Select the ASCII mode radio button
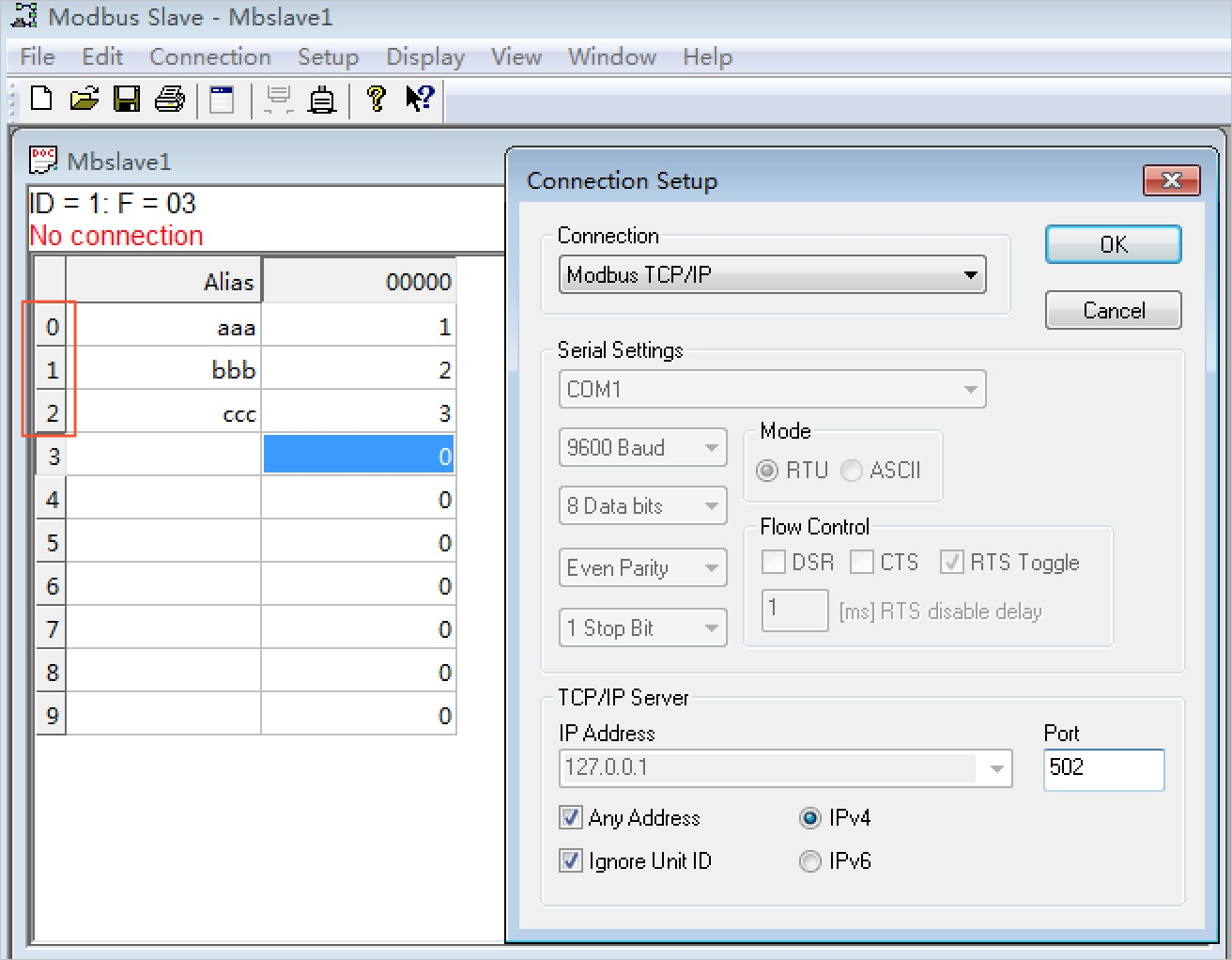Viewport: 1232px width, 960px height. coord(852,471)
